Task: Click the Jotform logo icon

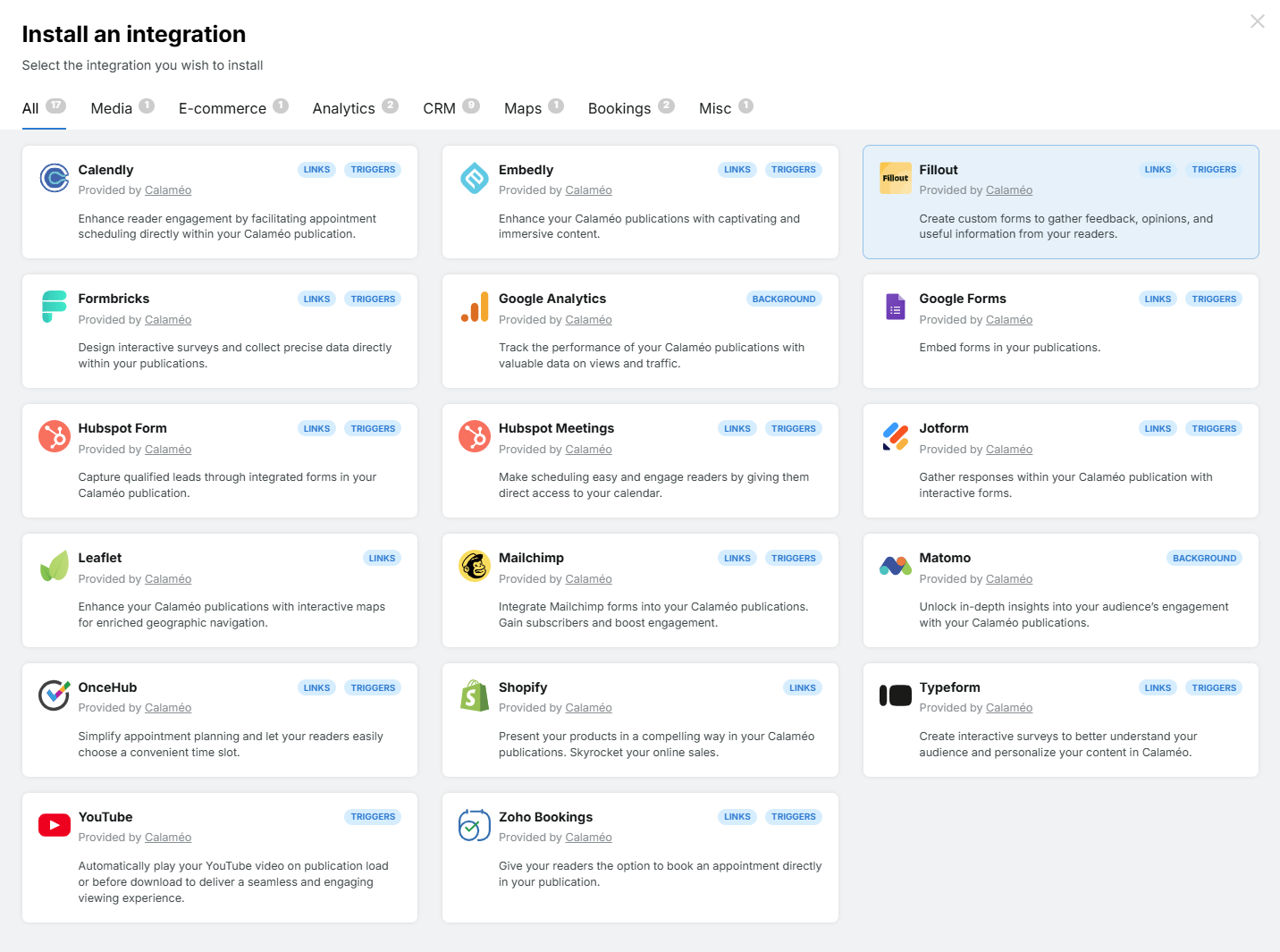Action: click(x=896, y=436)
